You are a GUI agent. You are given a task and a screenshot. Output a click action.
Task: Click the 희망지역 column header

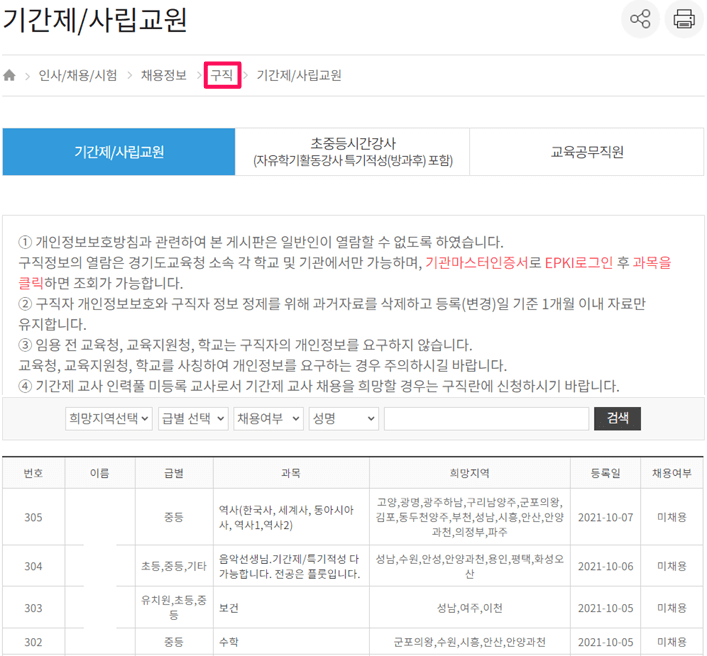[x=469, y=473]
